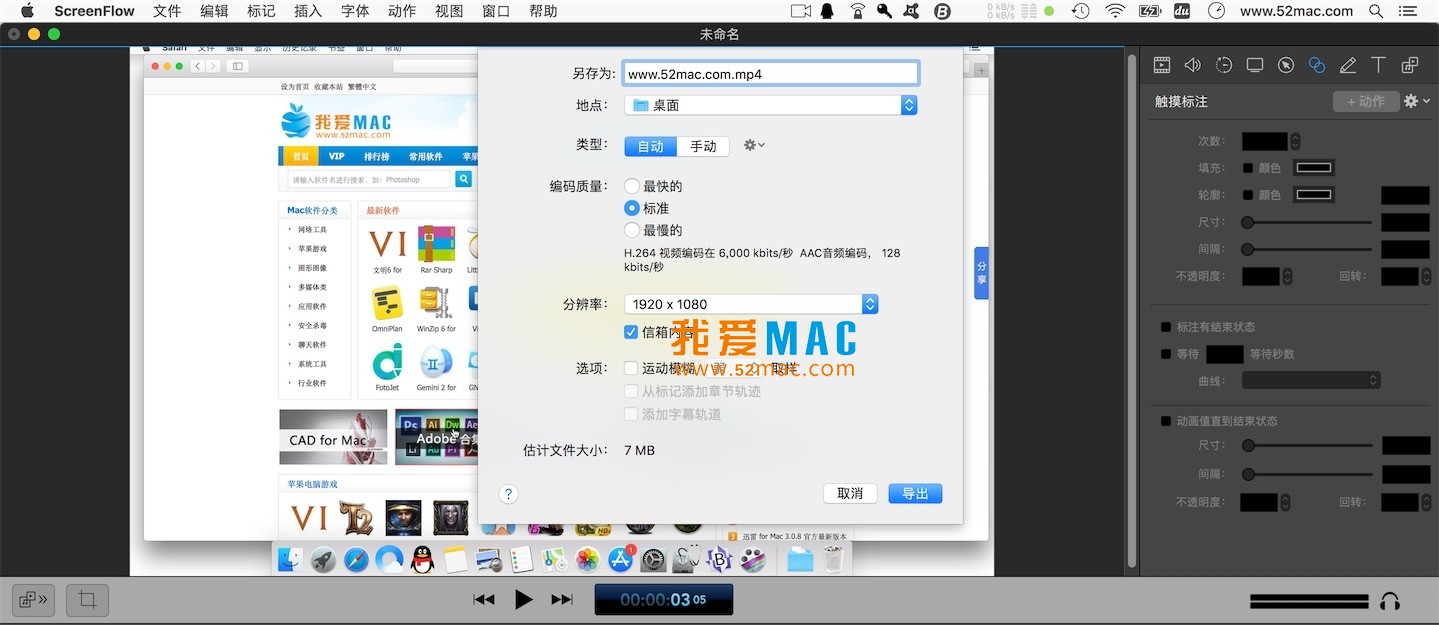The width and height of the screenshot is (1439, 625).
Task: Click the 00:00:03 timecode display
Action: pos(664,600)
